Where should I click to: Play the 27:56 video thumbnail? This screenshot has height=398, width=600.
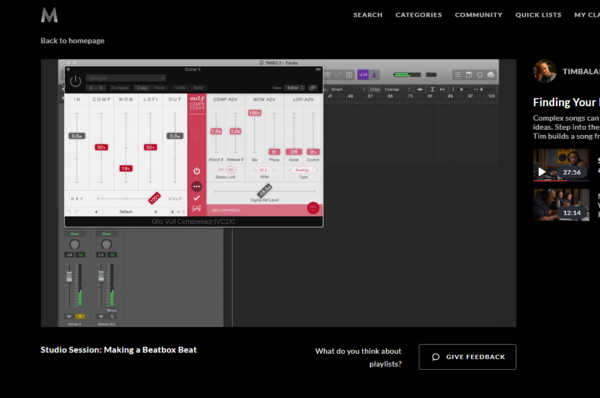(561, 165)
